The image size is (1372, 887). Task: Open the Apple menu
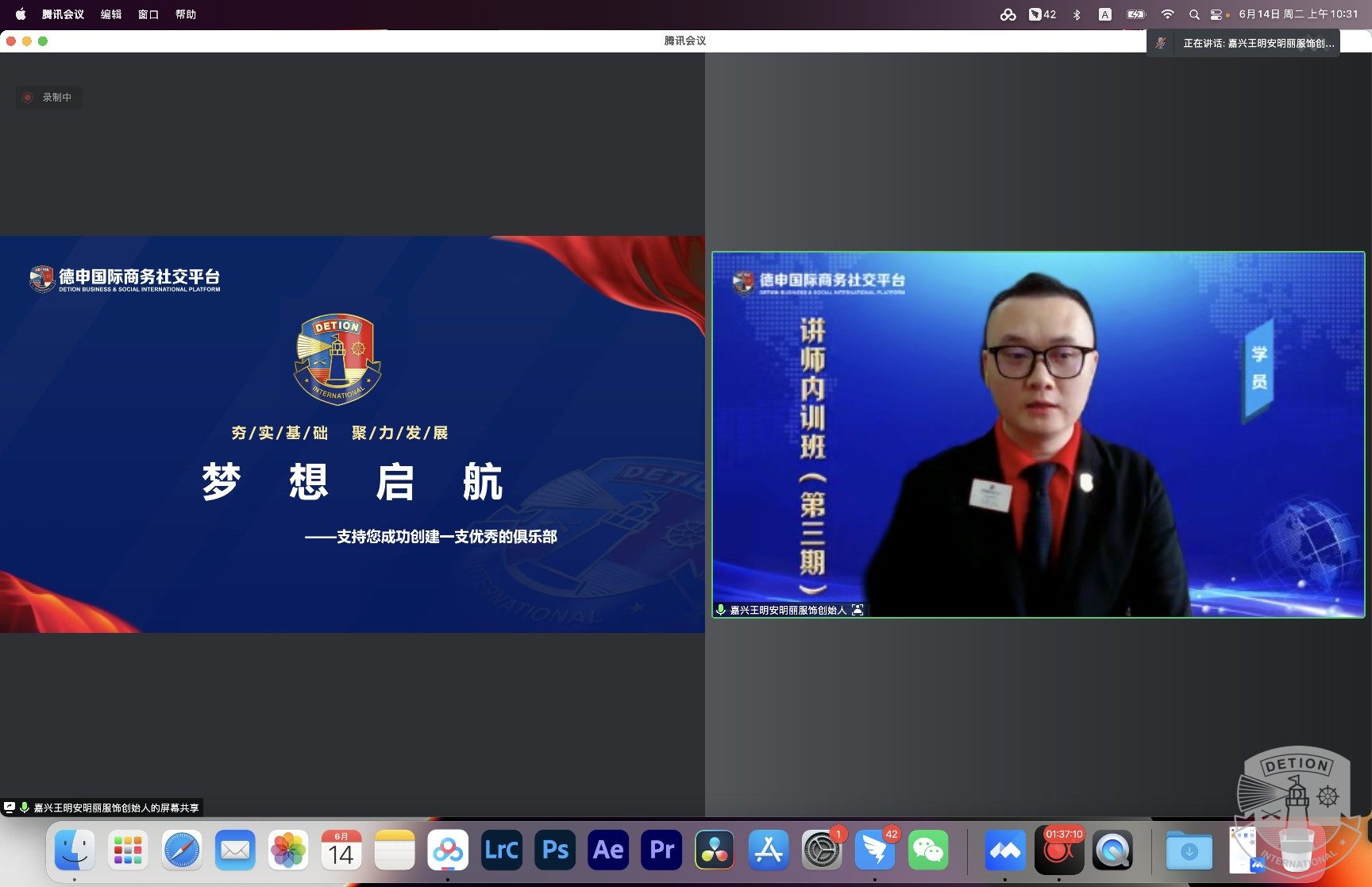[21, 14]
